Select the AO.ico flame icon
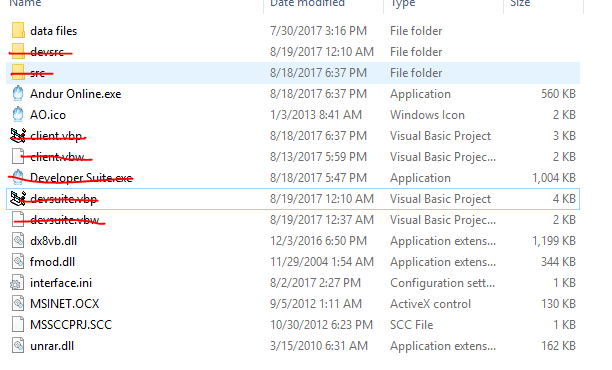This screenshot has height=370, width=612. point(18,115)
